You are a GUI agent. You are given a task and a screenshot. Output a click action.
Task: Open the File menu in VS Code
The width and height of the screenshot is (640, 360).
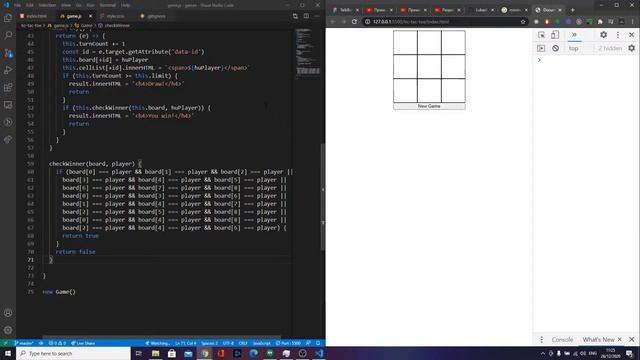click(18, 5)
